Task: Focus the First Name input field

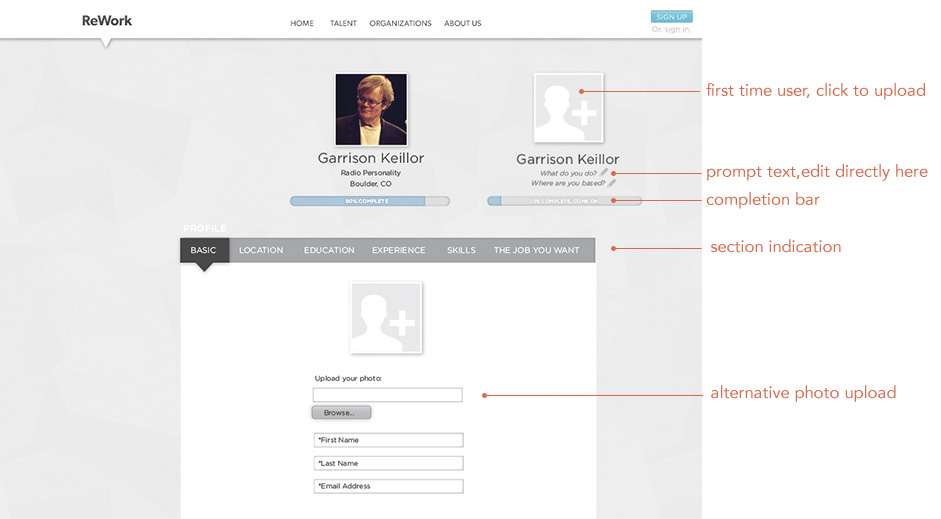Action: [388, 440]
